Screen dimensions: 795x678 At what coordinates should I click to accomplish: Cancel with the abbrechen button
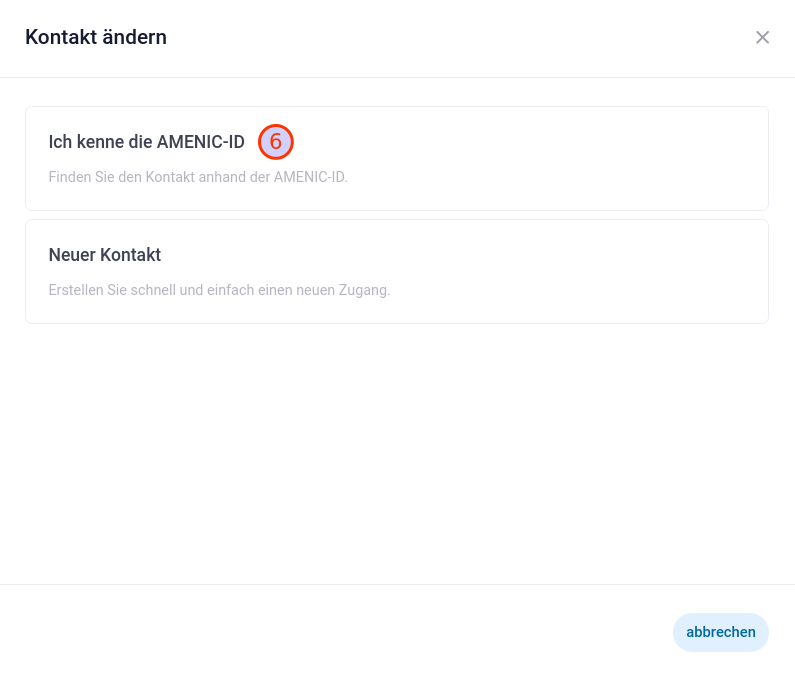tap(720, 632)
